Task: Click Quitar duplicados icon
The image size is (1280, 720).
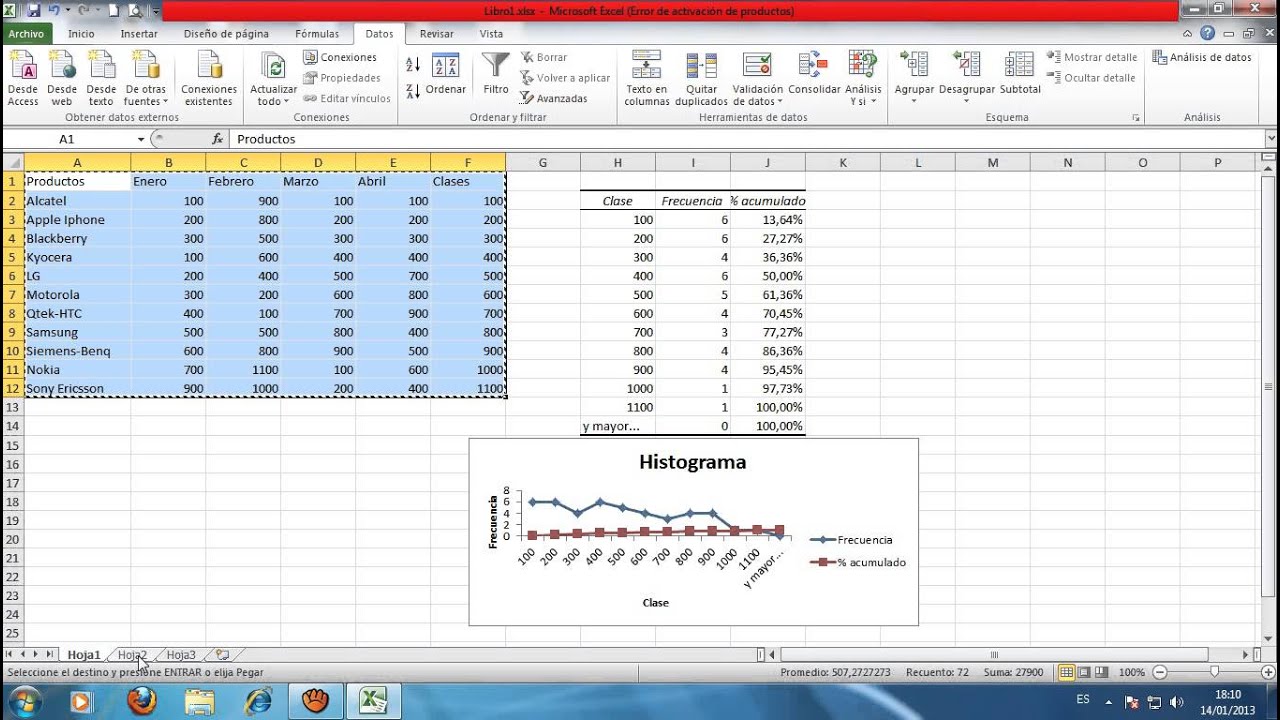Action: pyautogui.click(x=701, y=66)
